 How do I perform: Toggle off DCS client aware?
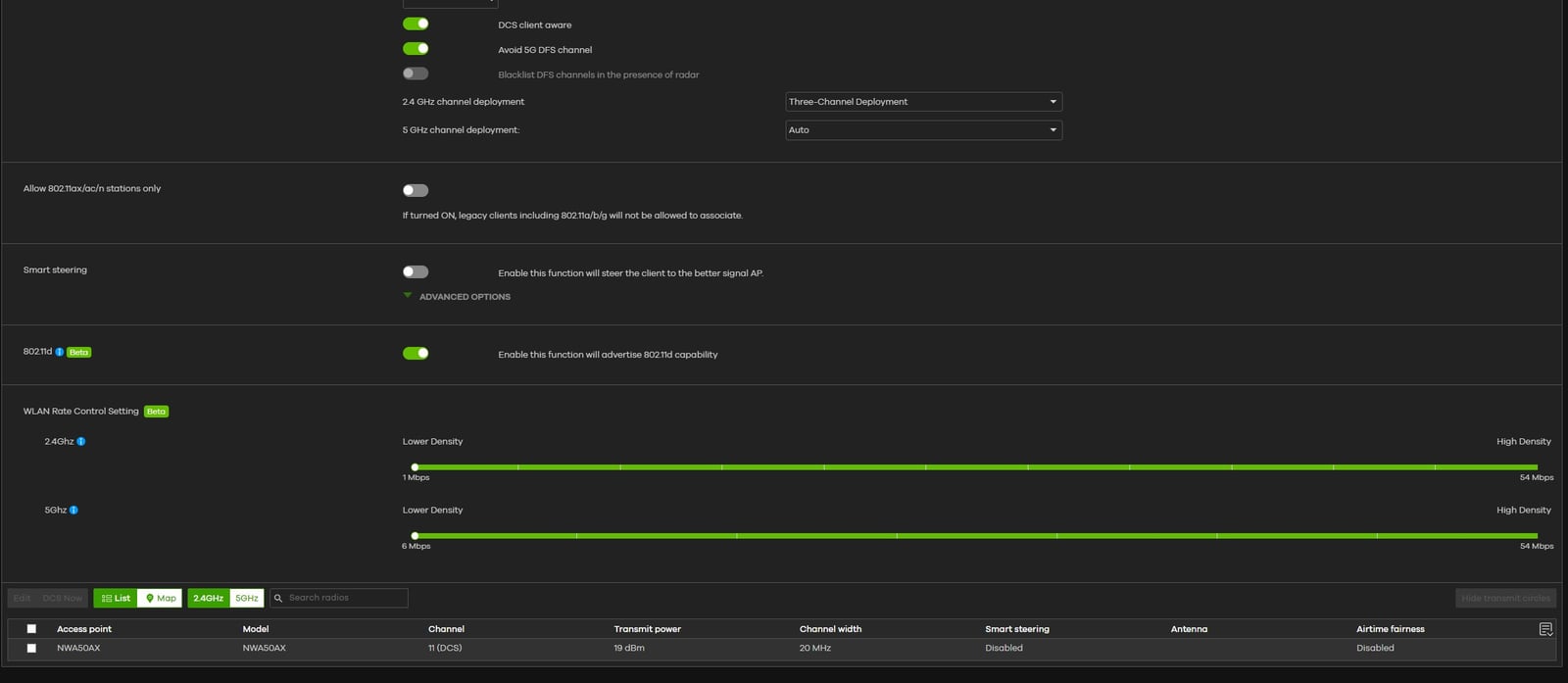(x=416, y=24)
